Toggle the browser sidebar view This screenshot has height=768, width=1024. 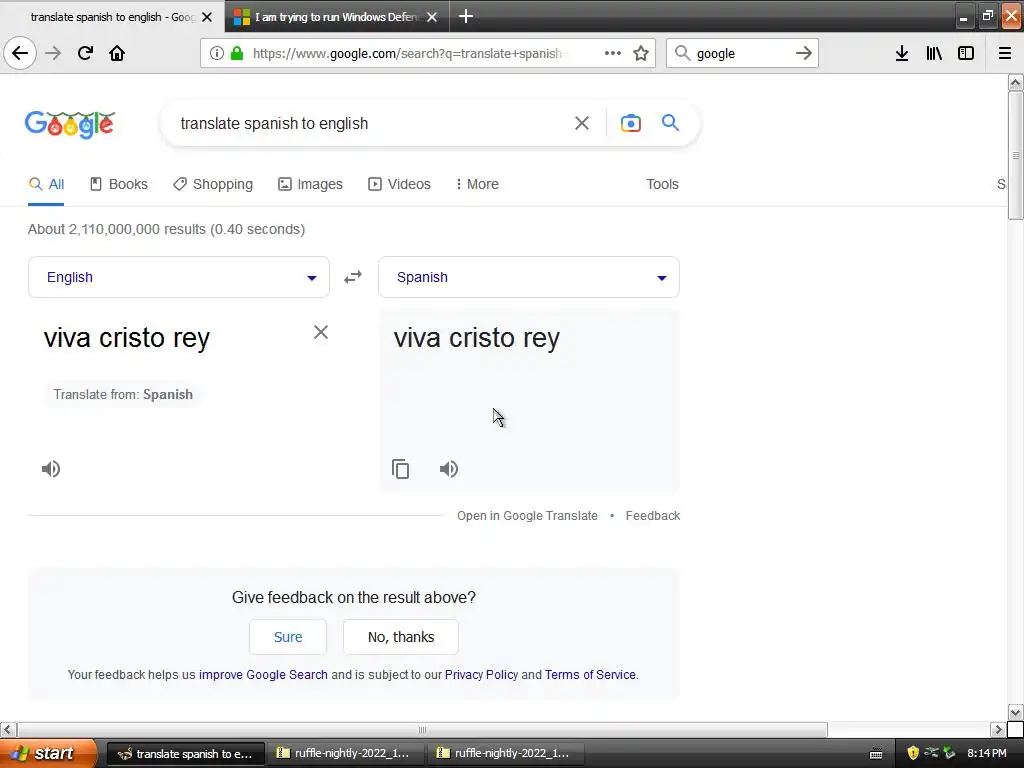pyautogui.click(x=966, y=53)
